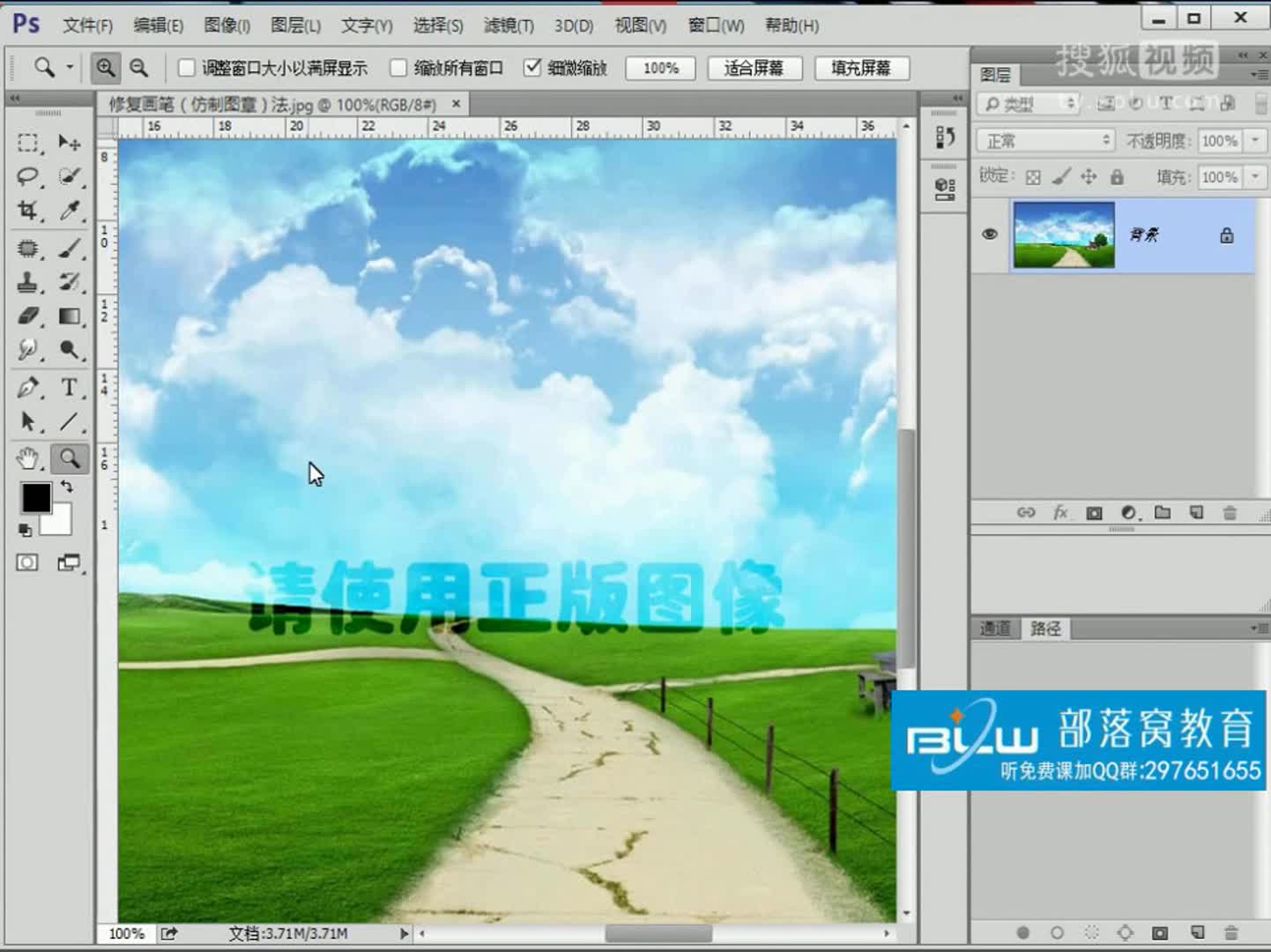The height and width of the screenshot is (952, 1271).
Task: Delete layer using the trash icon
Action: point(1230,512)
